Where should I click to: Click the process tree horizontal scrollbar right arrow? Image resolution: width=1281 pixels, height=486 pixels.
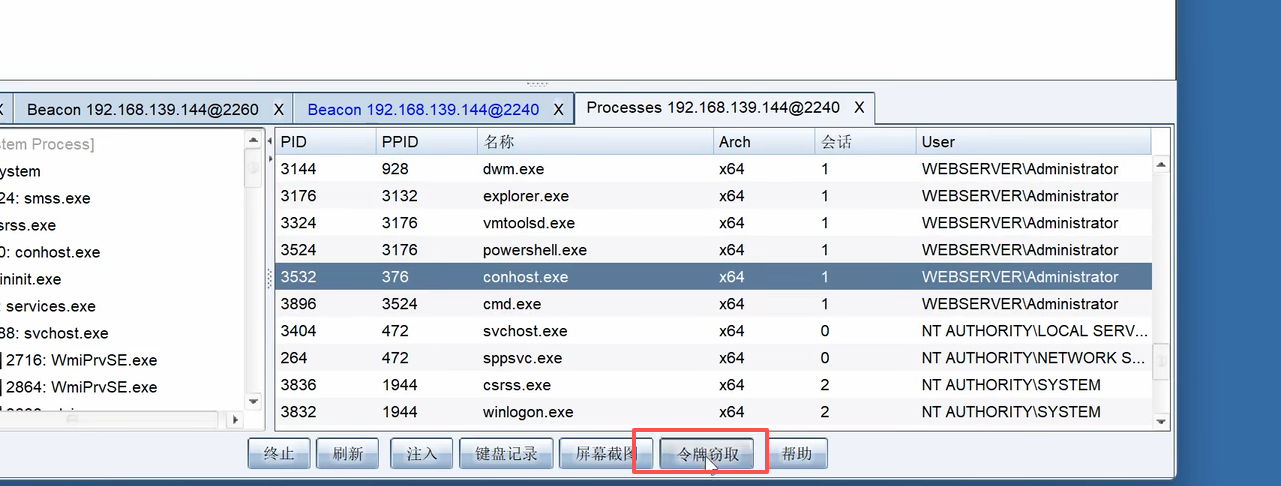pyautogui.click(x=235, y=420)
